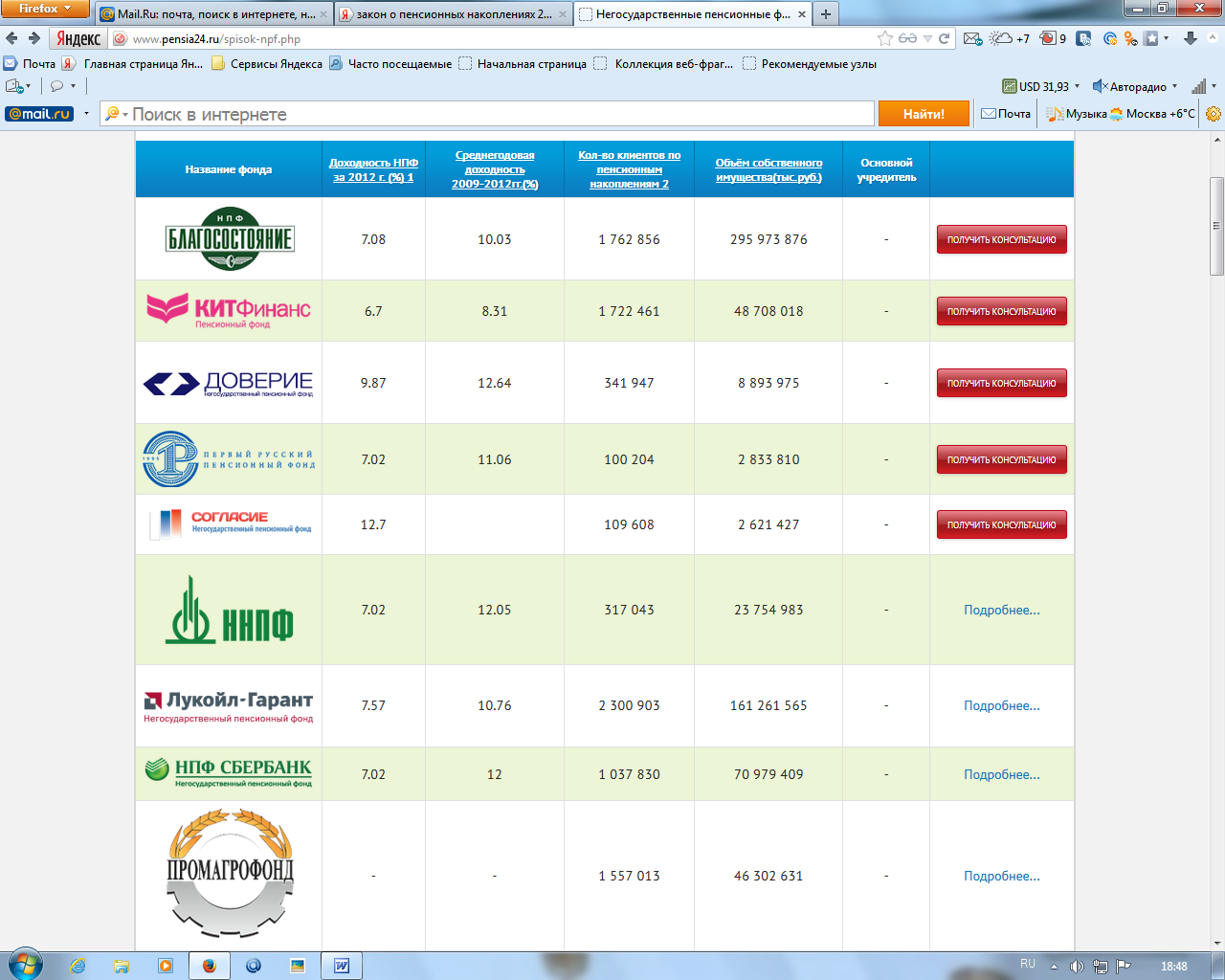Open Подробнее for the ННПФ fund
Viewport: 1225px width, 980px height.
(1001, 610)
